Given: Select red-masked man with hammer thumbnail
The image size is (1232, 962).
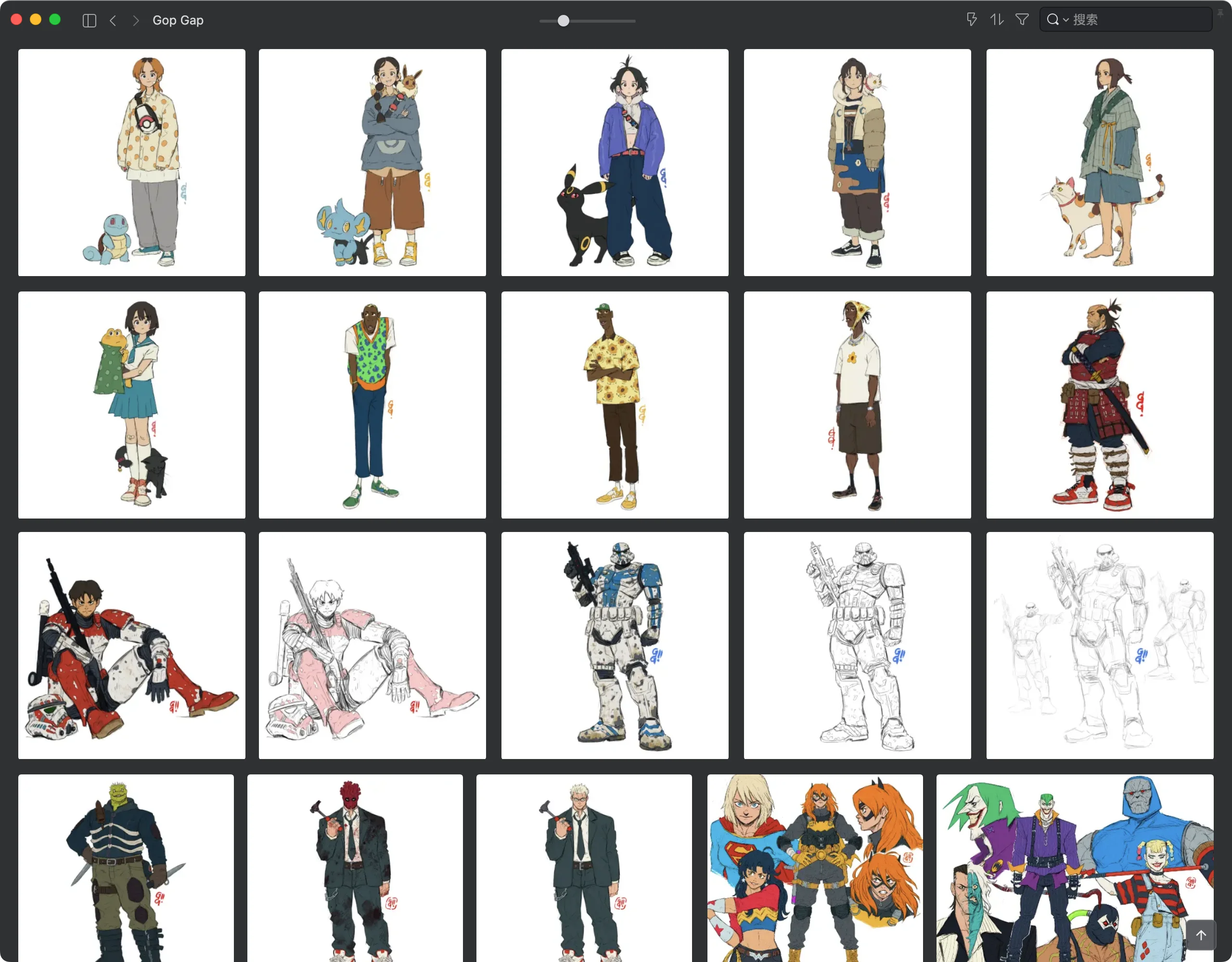Looking at the screenshot, I should click(x=355, y=868).
